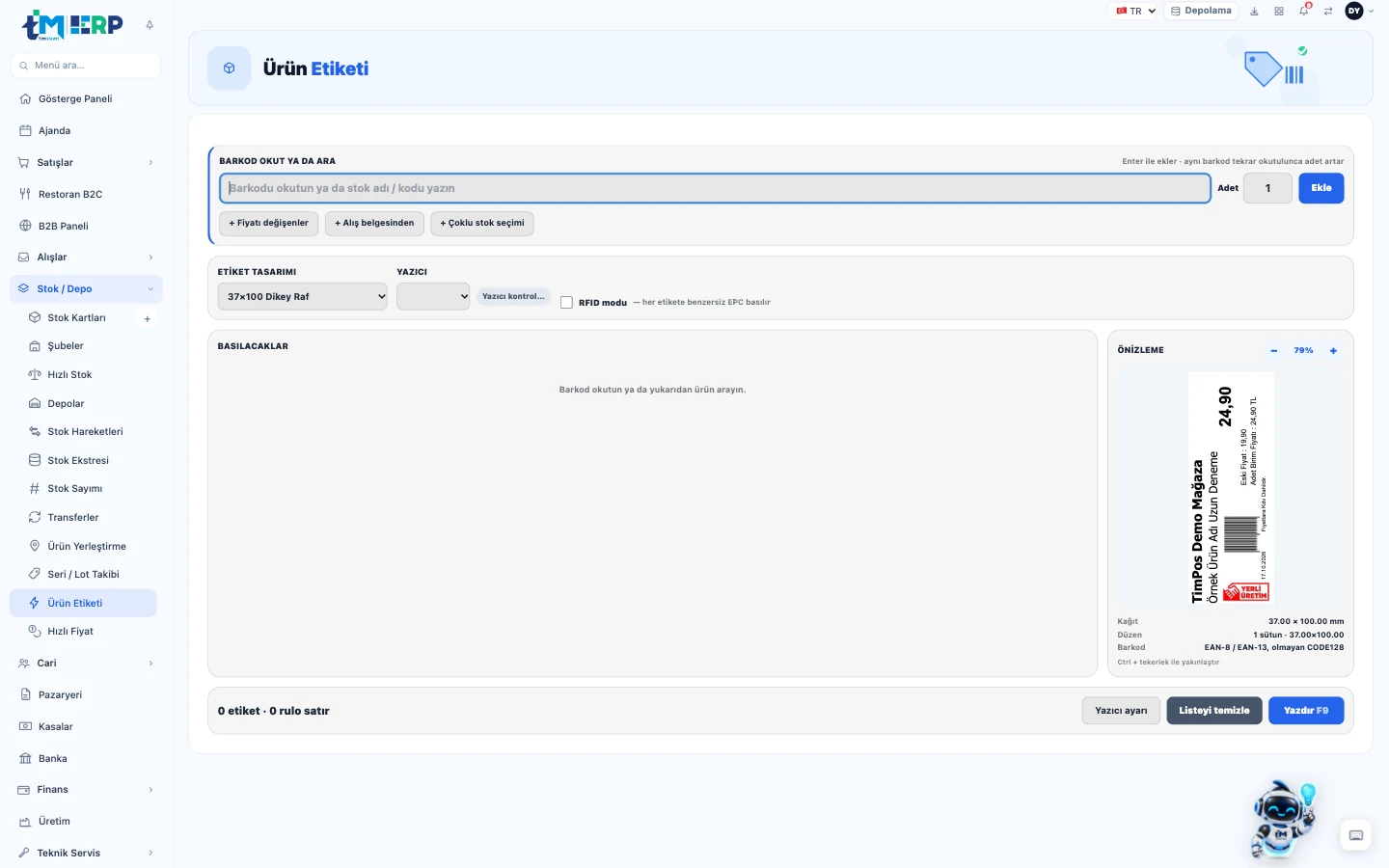This screenshot has height=868, width=1389.
Task: Click the robot assistant mascot
Action: point(1283,819)
